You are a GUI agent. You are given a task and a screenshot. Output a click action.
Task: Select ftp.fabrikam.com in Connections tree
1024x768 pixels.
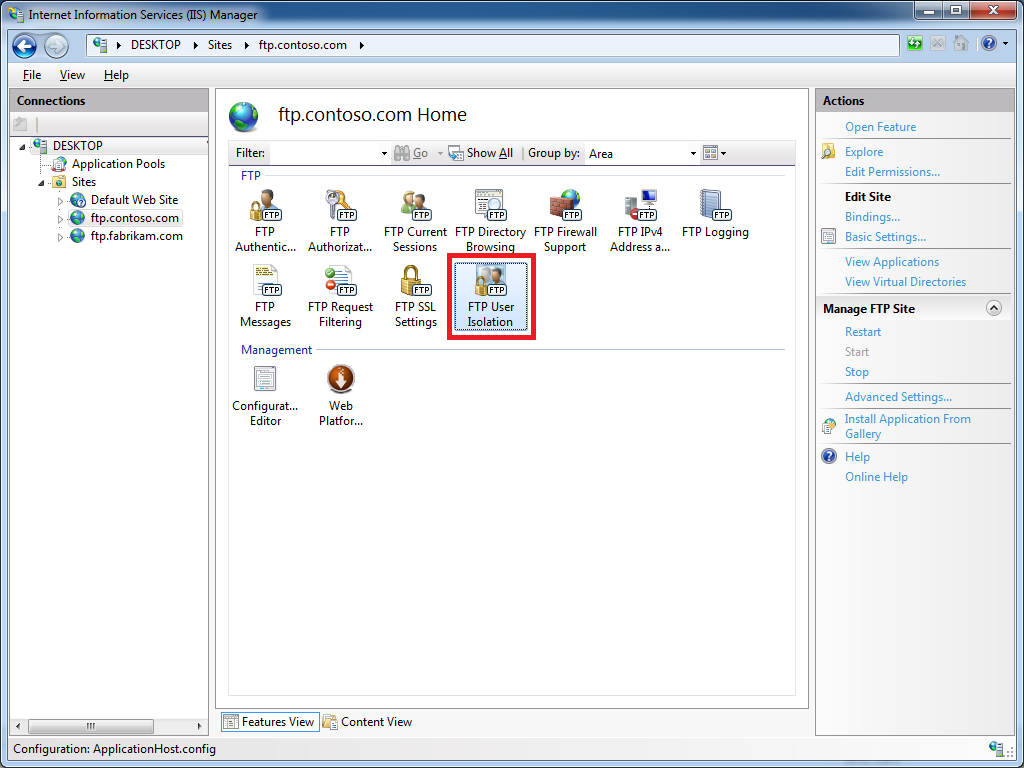[136, 236]
